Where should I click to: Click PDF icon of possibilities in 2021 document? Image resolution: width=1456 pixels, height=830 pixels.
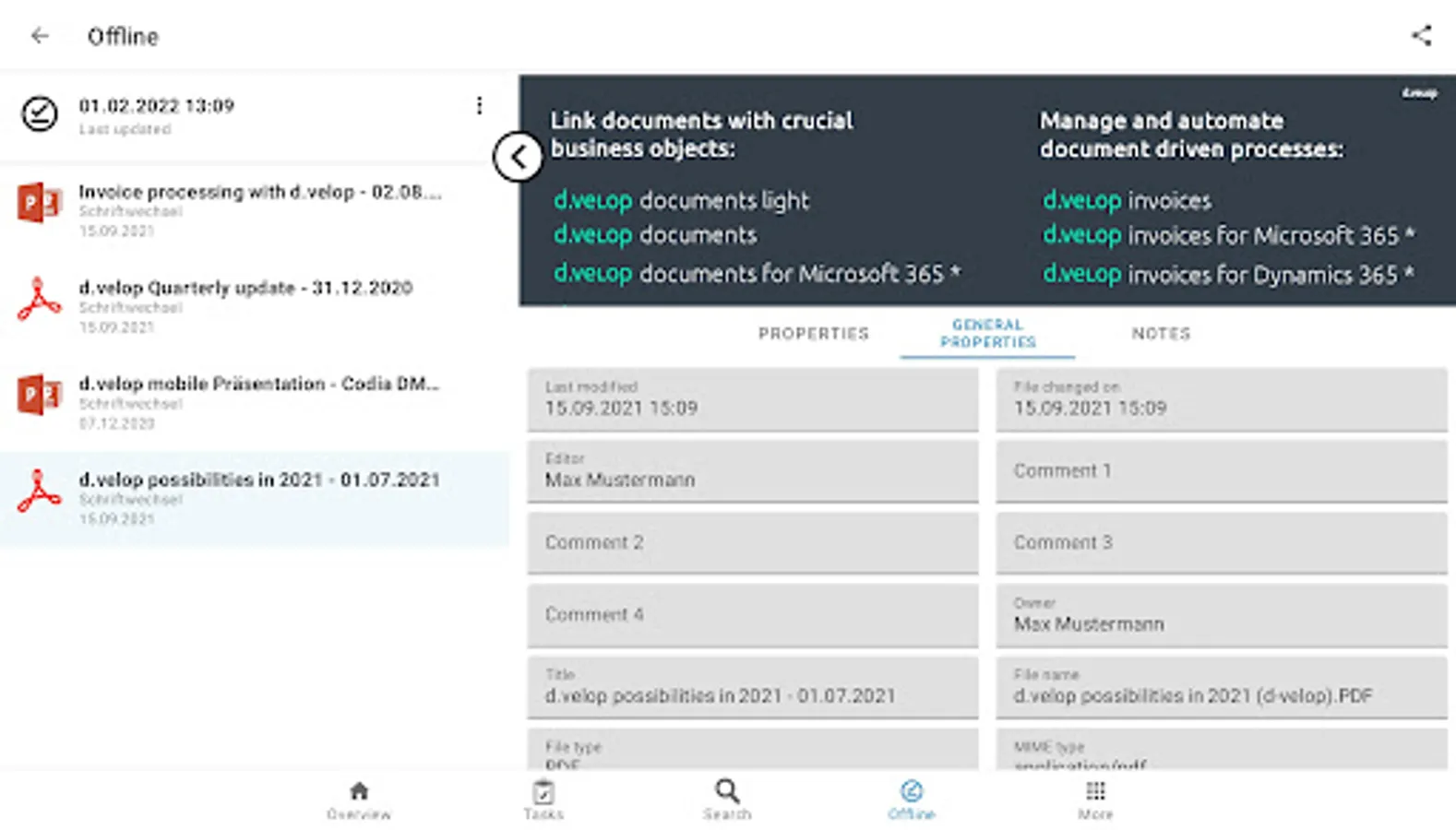coord(40,492)
